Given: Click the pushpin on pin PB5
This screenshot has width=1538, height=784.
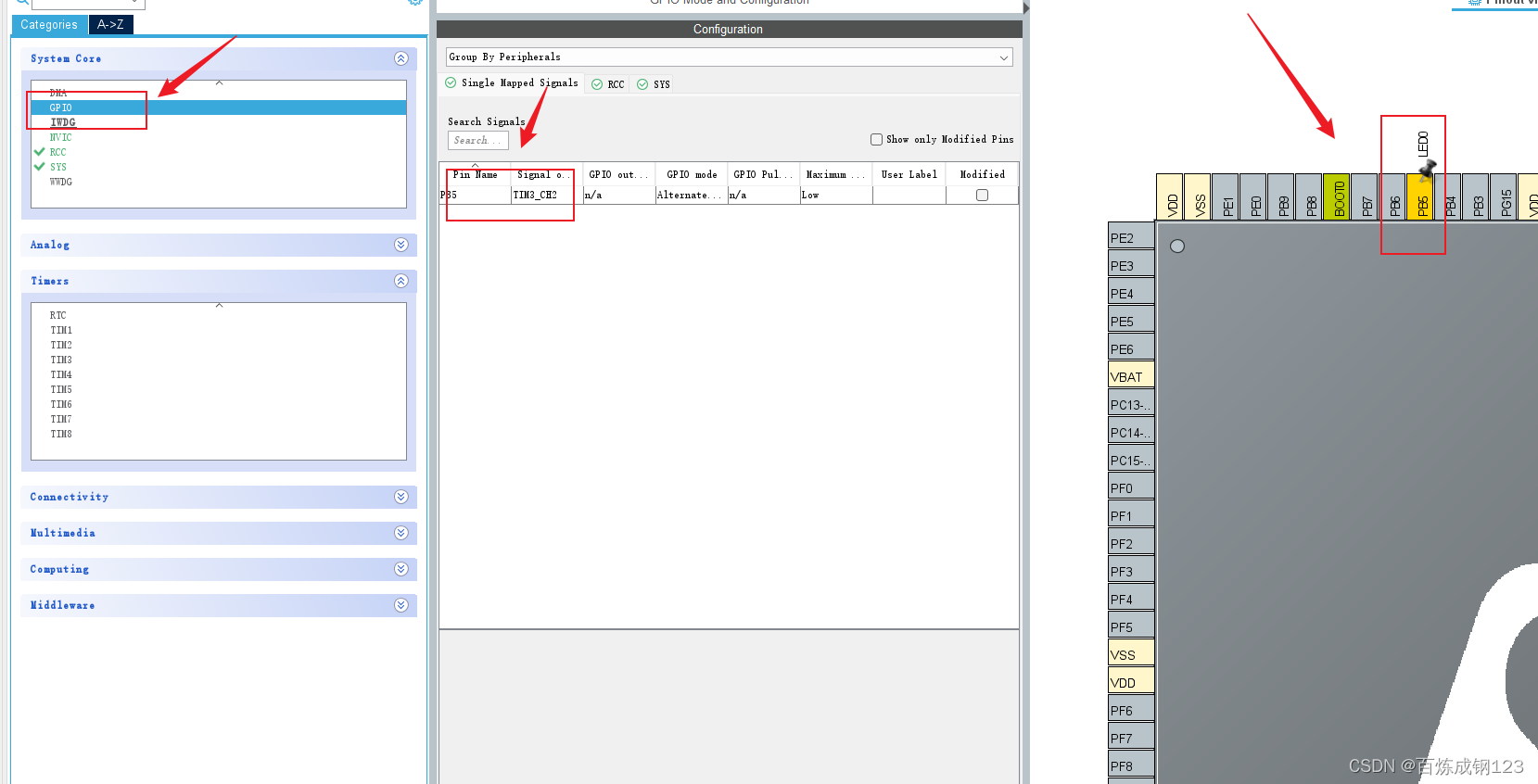Looking at the screenshot, I should (1428, 169).
